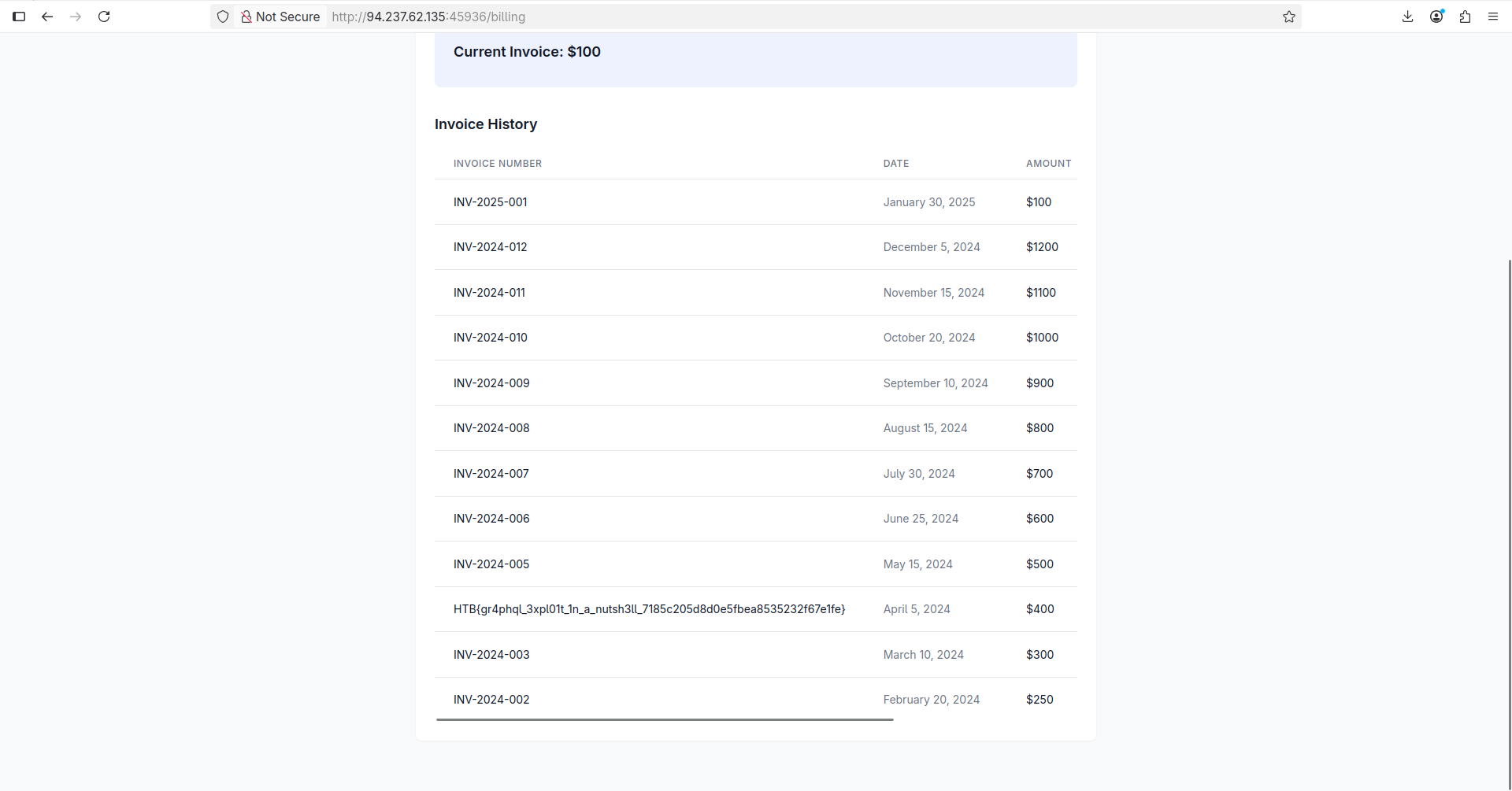This screenshot has height=791, width=1512.
Task: Open the extensions puzzle icon
Action: tap(1465, 17)
